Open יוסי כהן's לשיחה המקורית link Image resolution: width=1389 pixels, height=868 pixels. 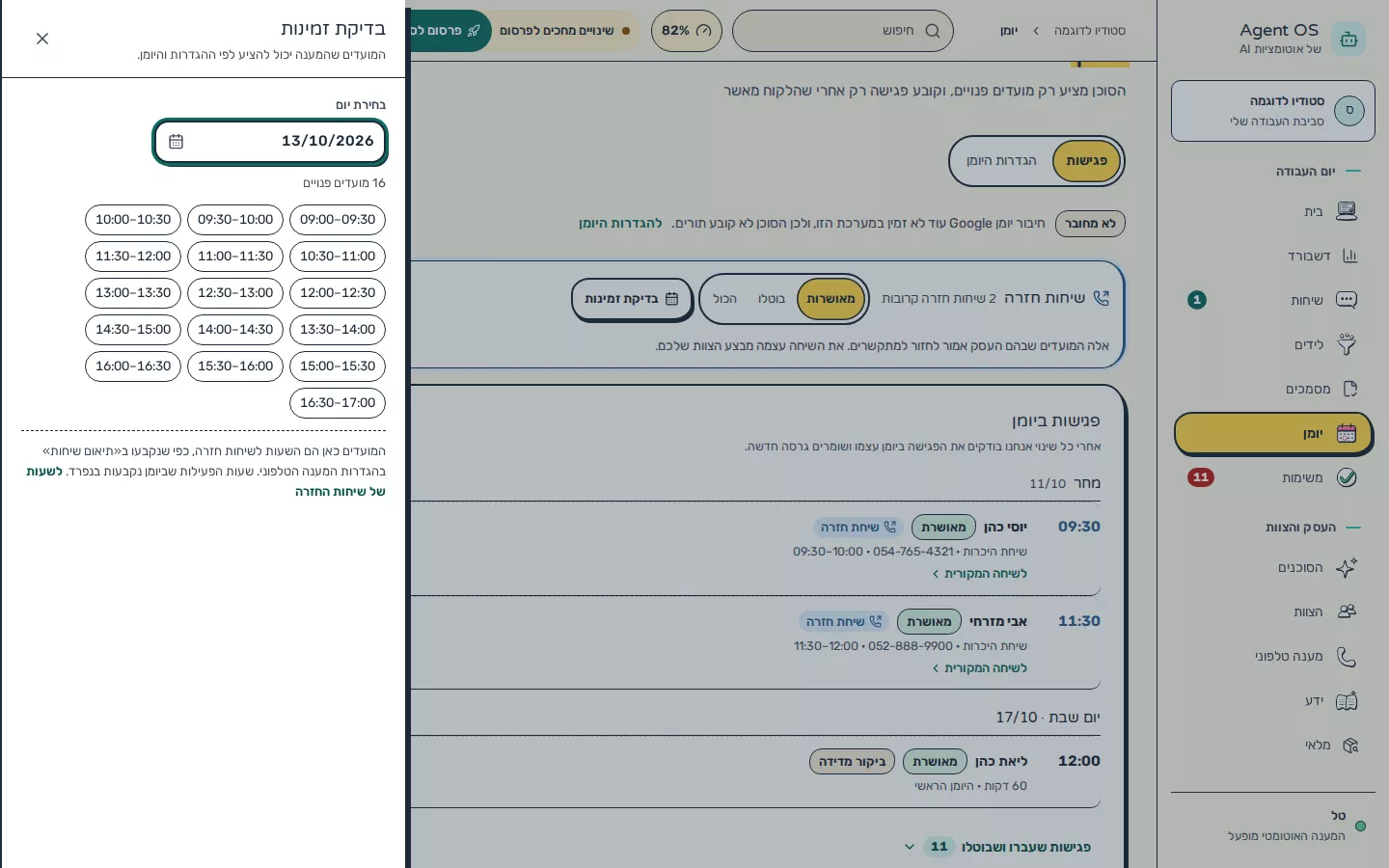pos(980,574)
